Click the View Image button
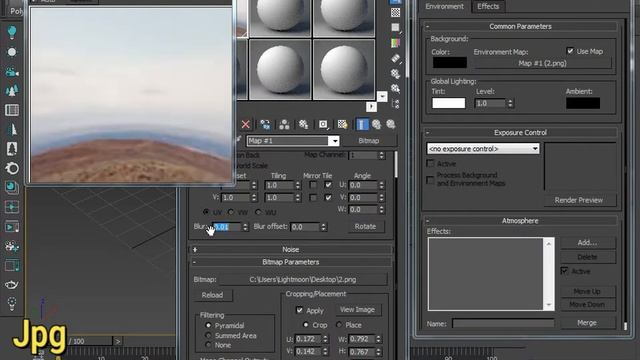 click(x=357, y=310)
